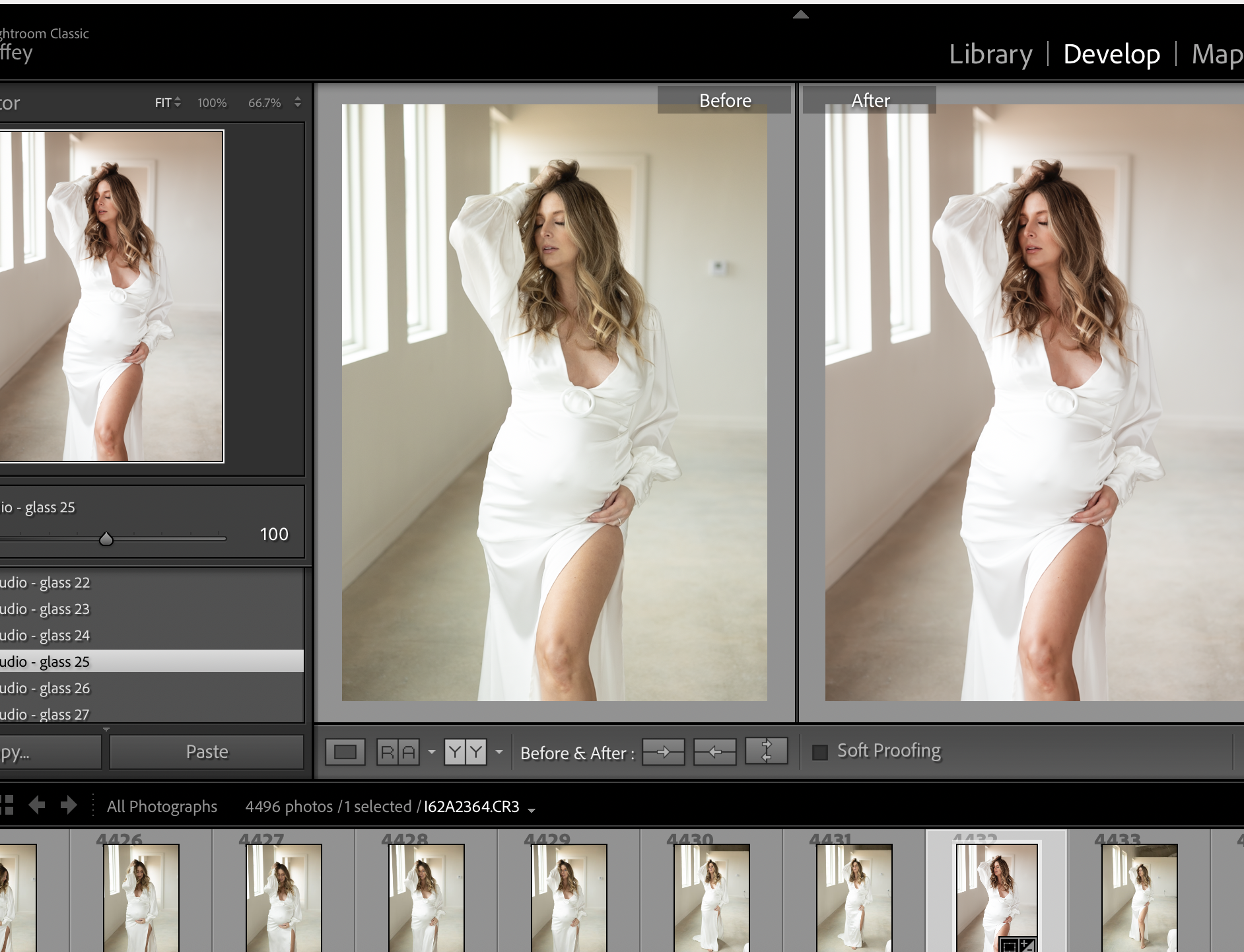Click the Navigator preview image

(x=112, y=296)
